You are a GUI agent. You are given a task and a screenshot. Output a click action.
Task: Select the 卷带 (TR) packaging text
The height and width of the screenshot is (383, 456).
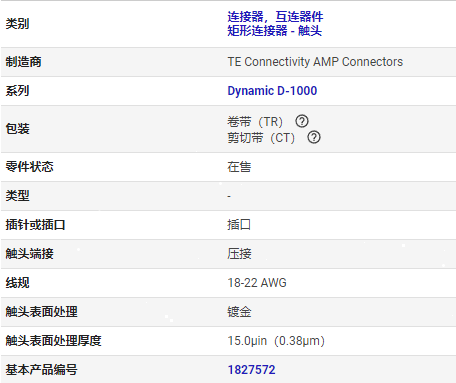pyautogui.click(x=255, y=122)
